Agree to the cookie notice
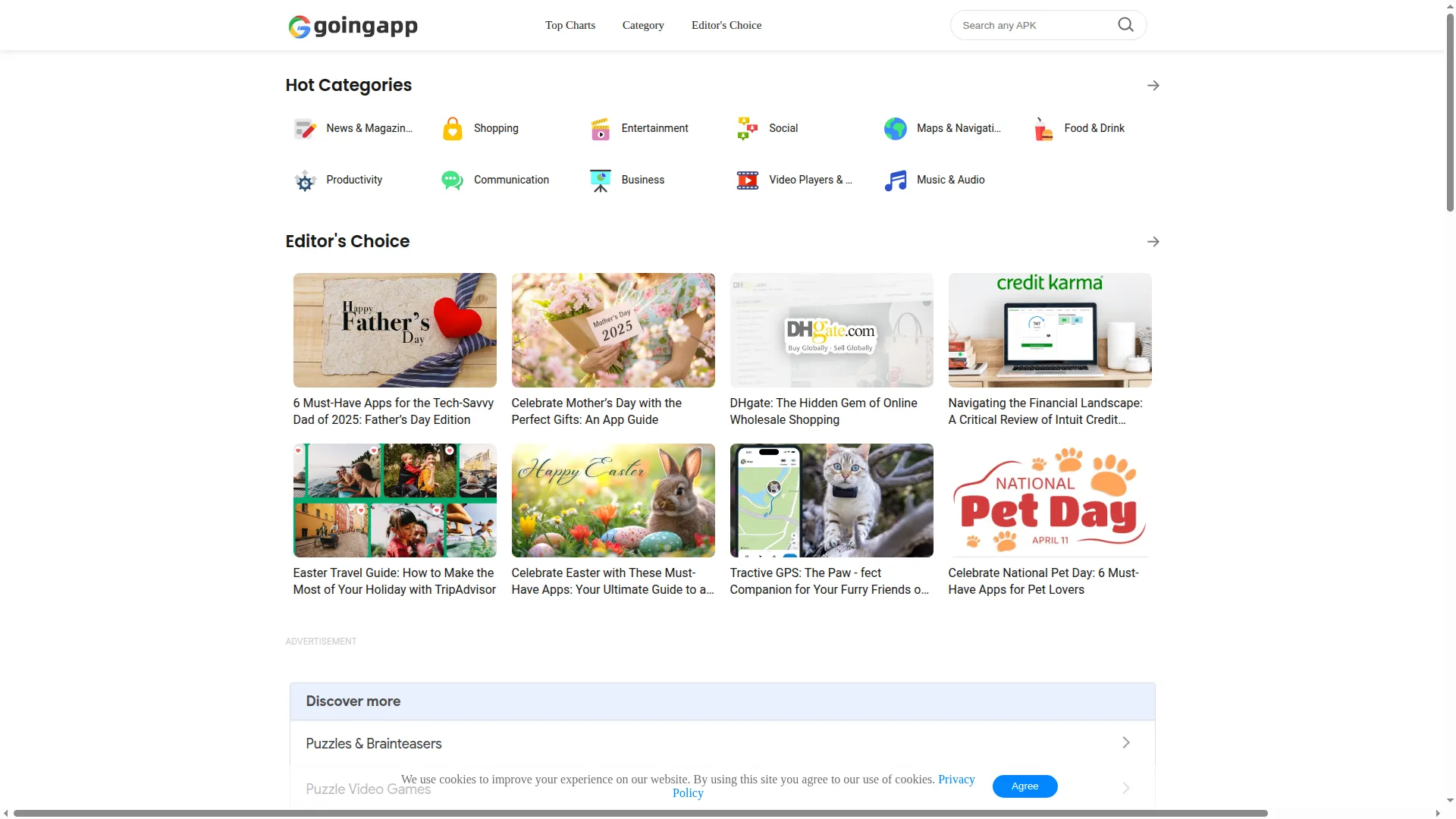This screenshot has height=819, width=1456. pos(1025,786)
